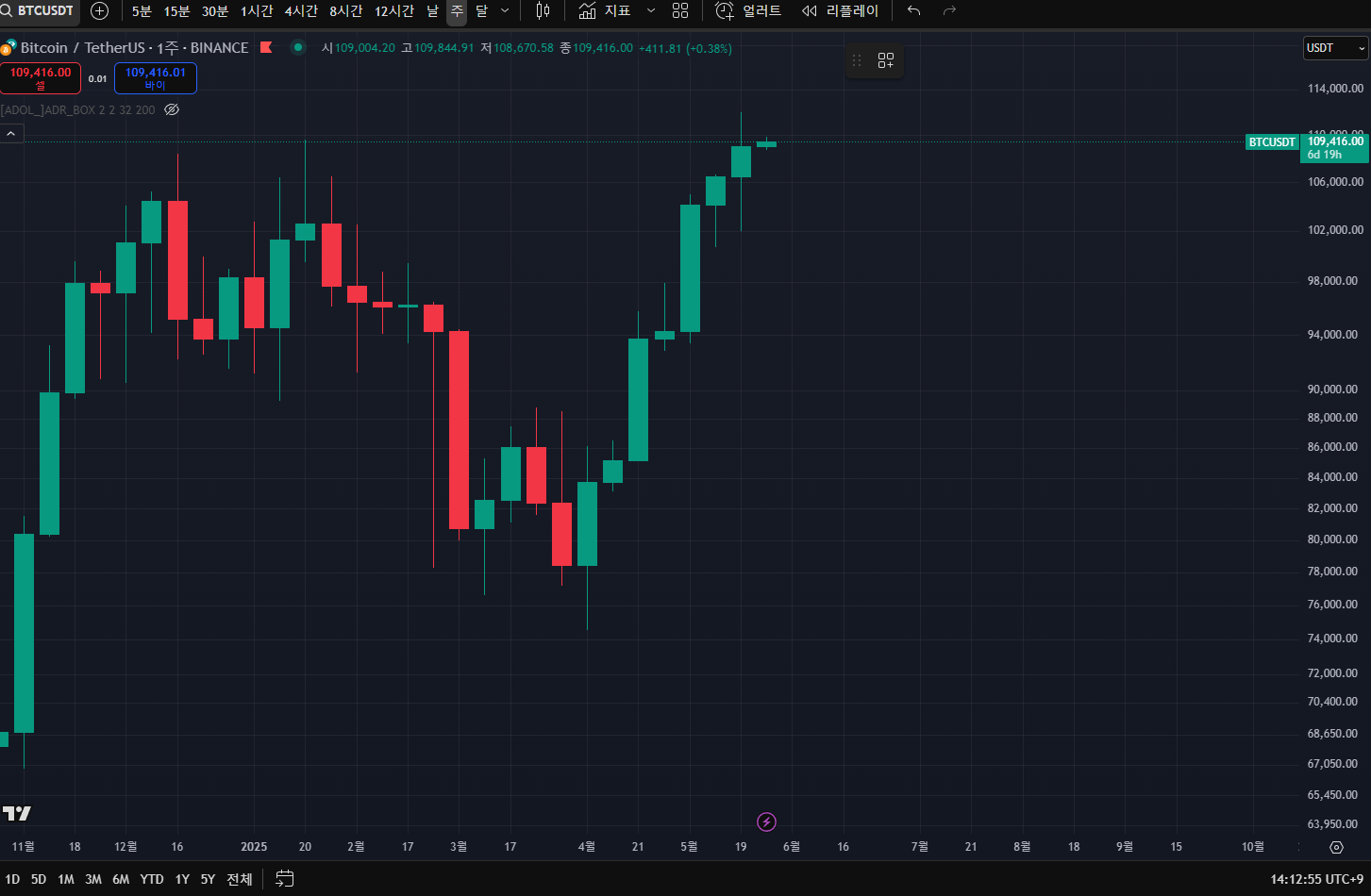Set the date range to 5D

(39, 879)
